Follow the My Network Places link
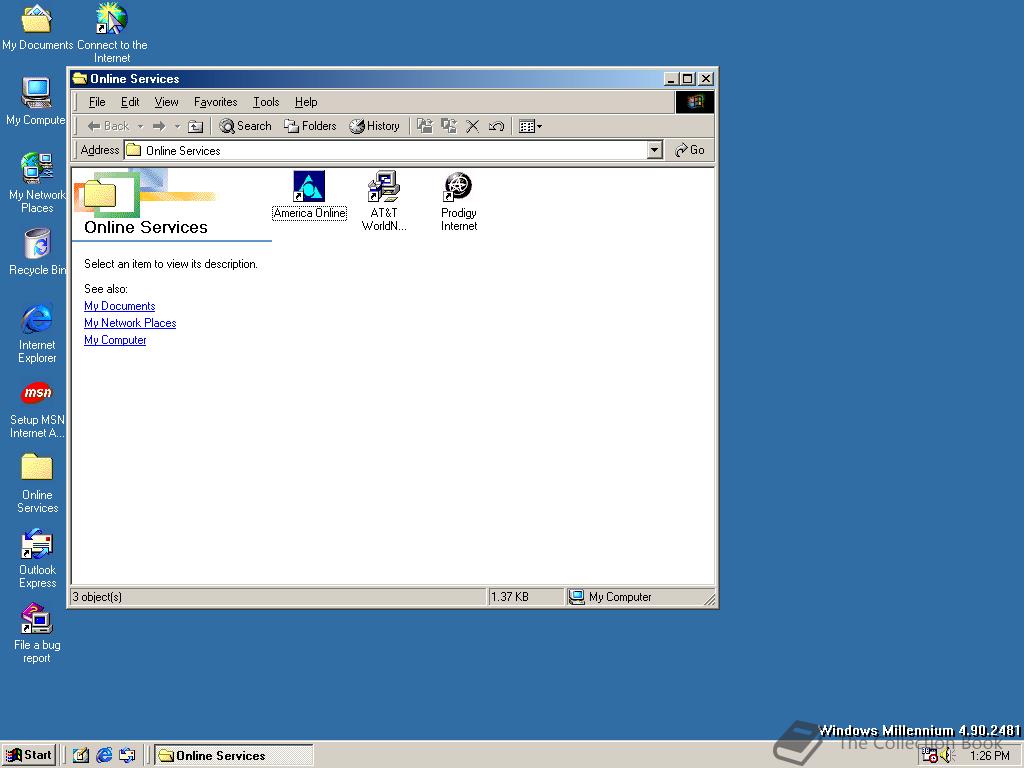The height and width of the screenshot is (768, 1024). click(x=130, y=323)
